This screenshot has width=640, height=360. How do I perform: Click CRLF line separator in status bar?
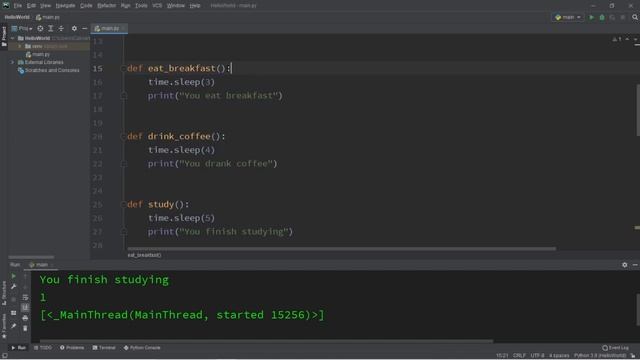pyautogui.click(x=519, y=356)
